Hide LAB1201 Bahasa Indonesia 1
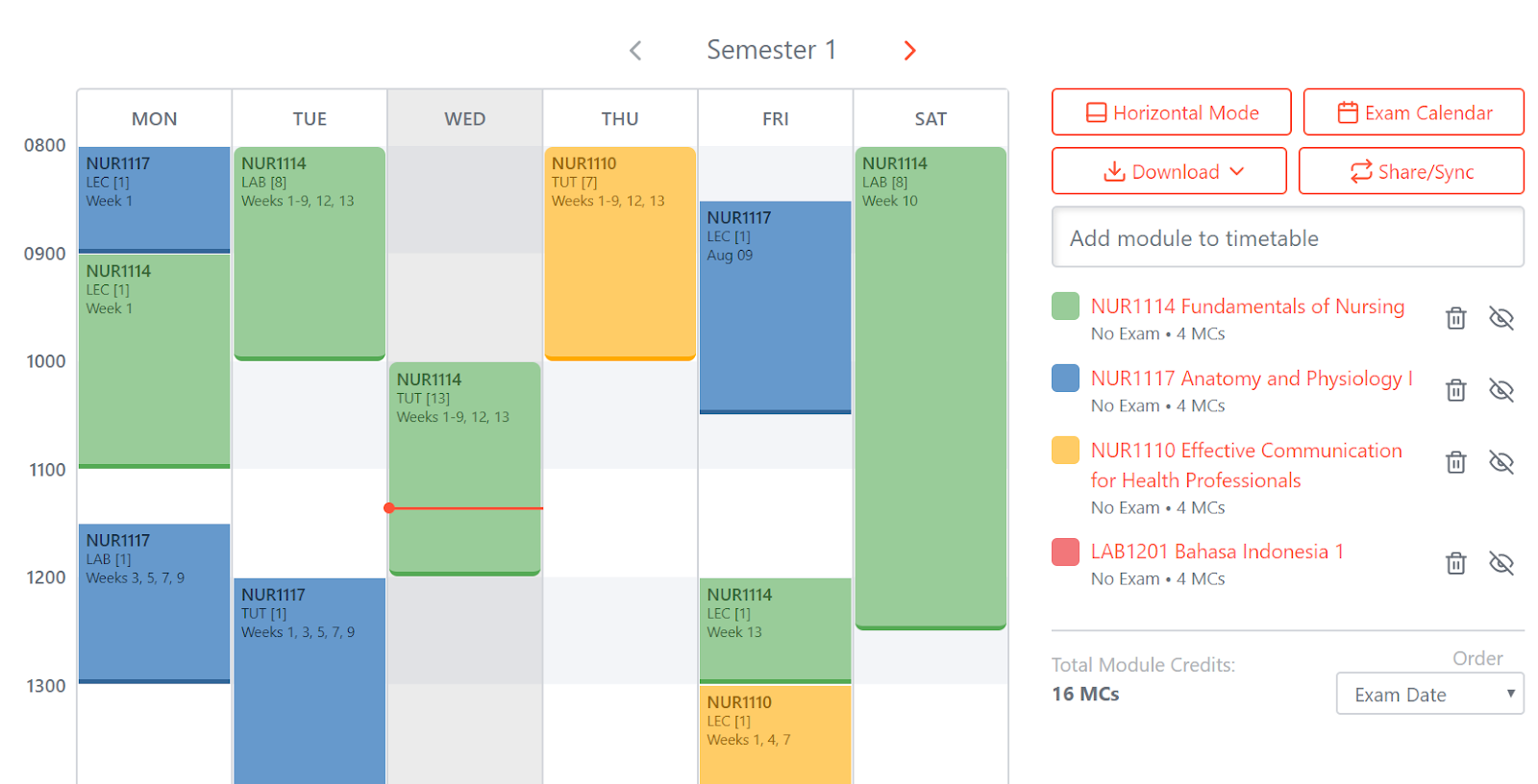1538x784 pixels. coord(1501,564)
